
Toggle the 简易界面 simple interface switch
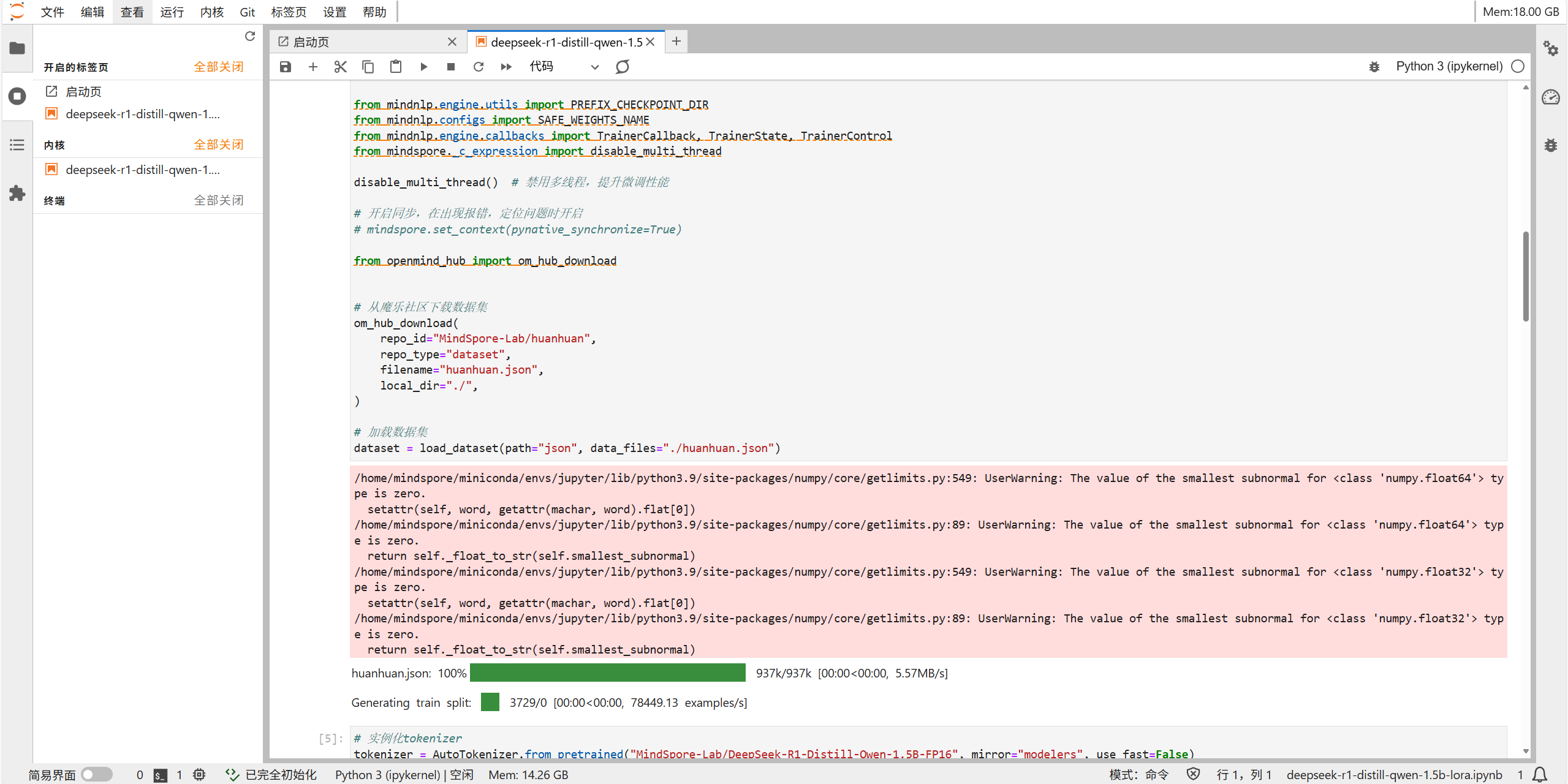point(97,774)
